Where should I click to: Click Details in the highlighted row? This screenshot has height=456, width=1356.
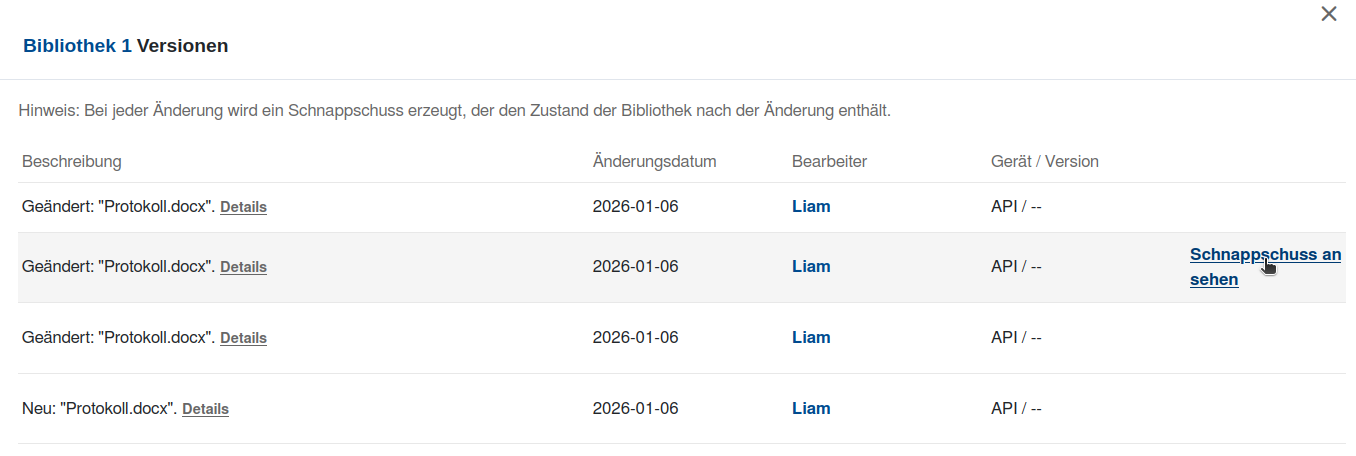243,267
